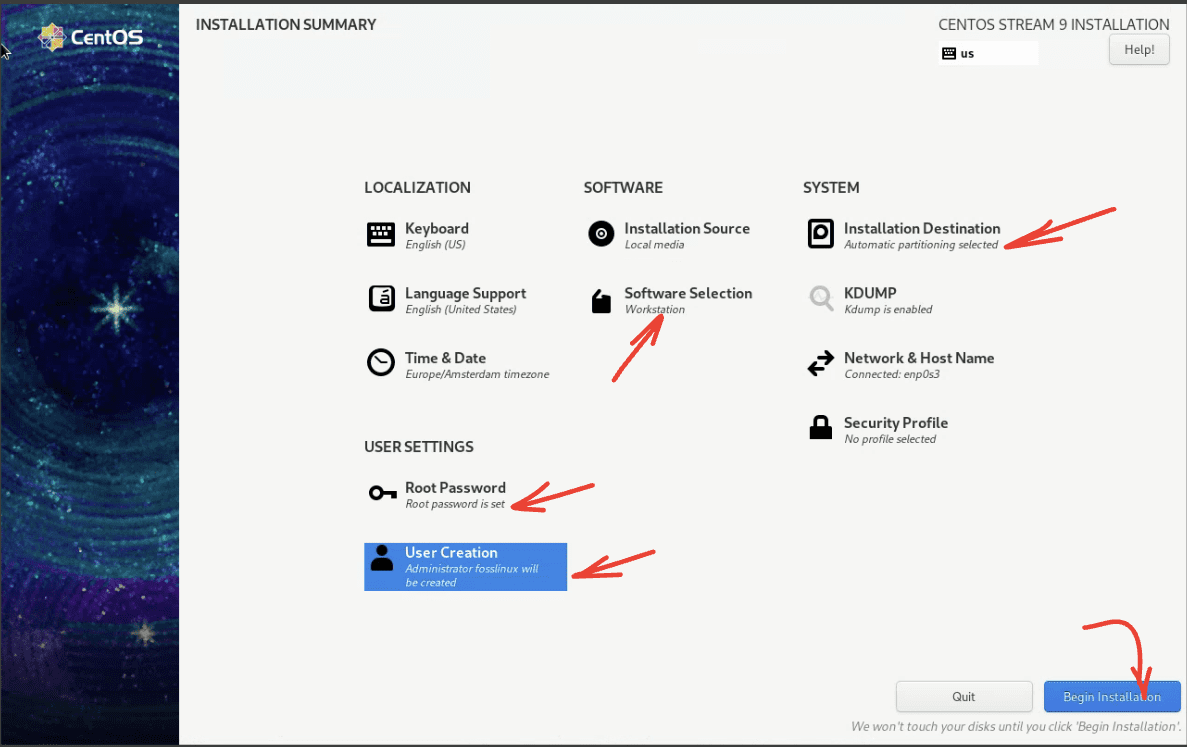Viewport: 1187px width, 747px height.
Task: Click the Installation Destination disk icon
Action: 821,234
